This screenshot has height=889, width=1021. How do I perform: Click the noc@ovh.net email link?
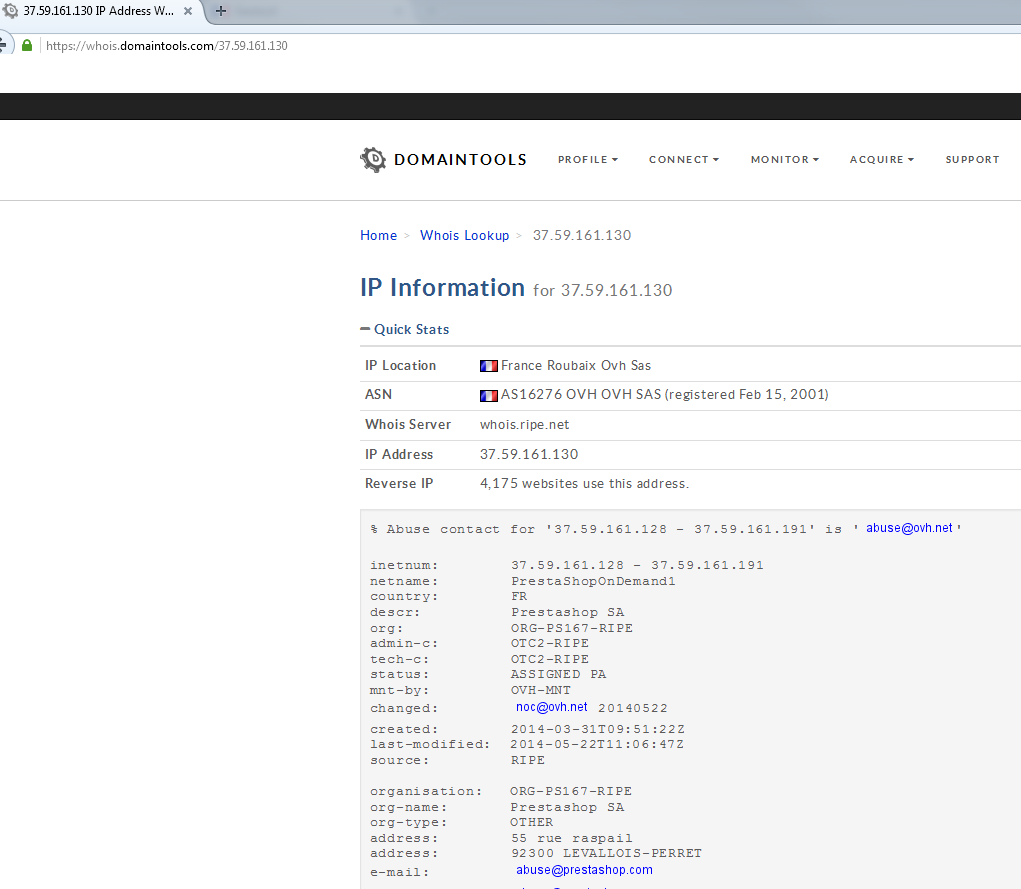(x=552, y=707)
